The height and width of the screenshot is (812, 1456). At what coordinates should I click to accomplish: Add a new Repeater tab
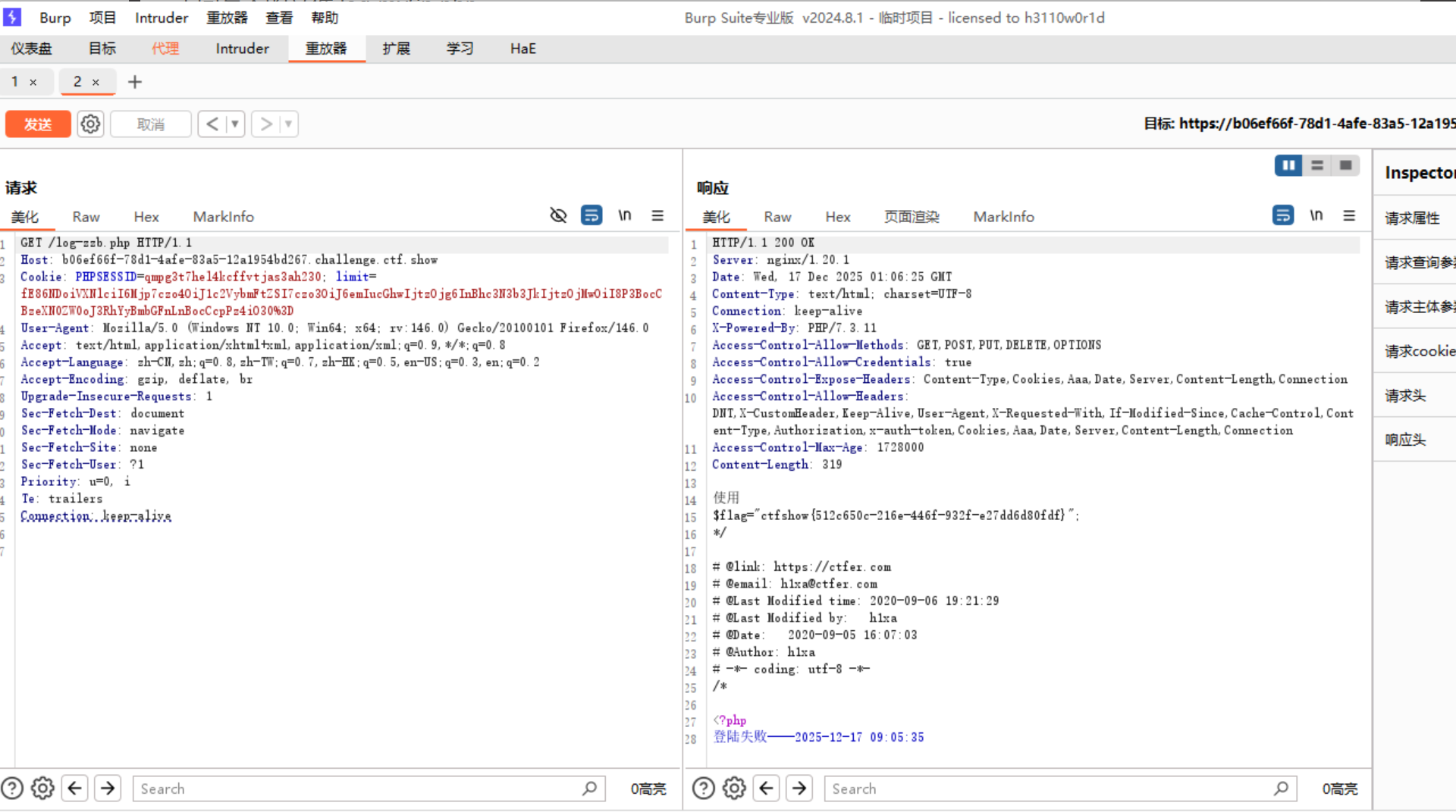[x=135, y=82]
